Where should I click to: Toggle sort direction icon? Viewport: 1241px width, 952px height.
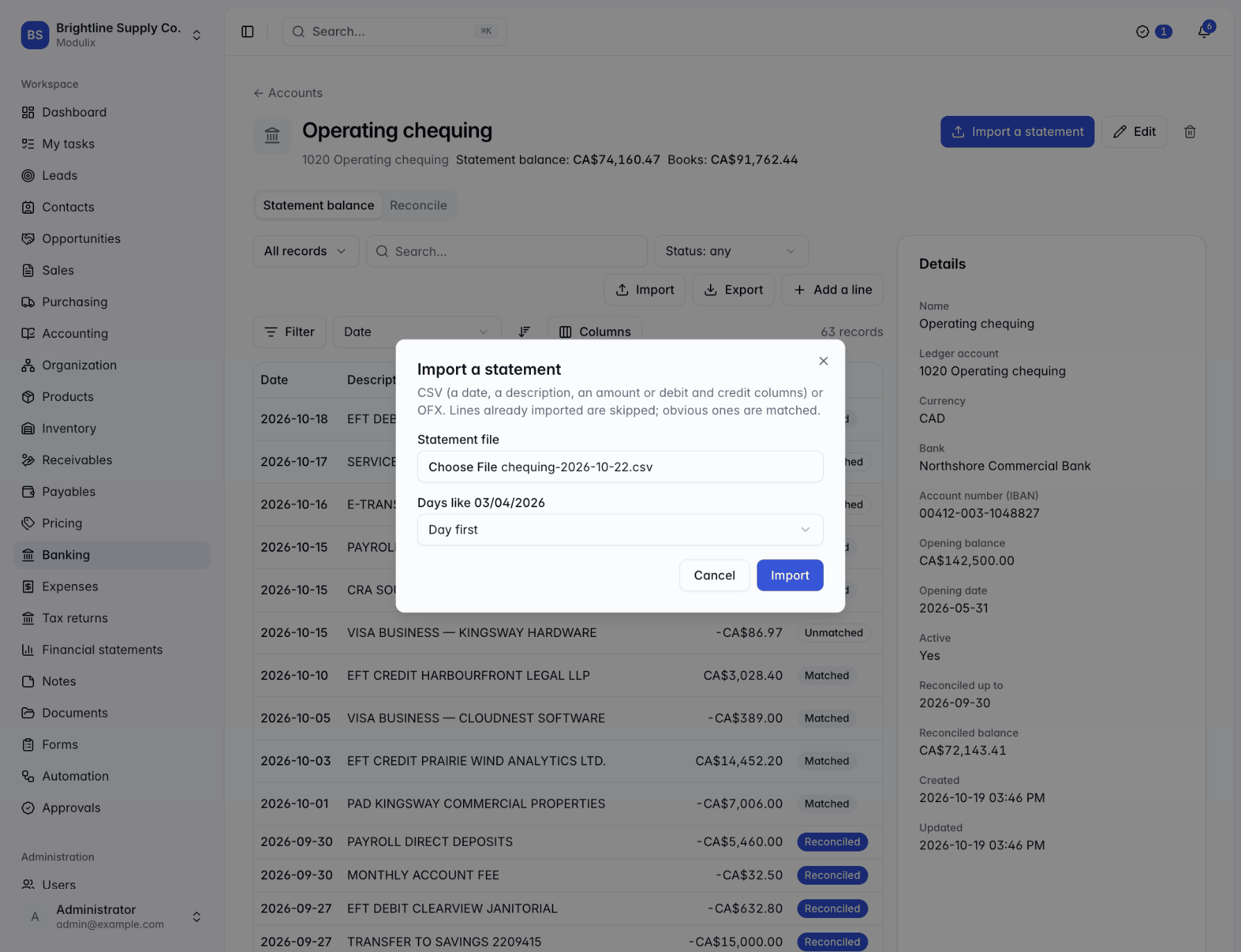pyautogui.click(x=524, y=332)
